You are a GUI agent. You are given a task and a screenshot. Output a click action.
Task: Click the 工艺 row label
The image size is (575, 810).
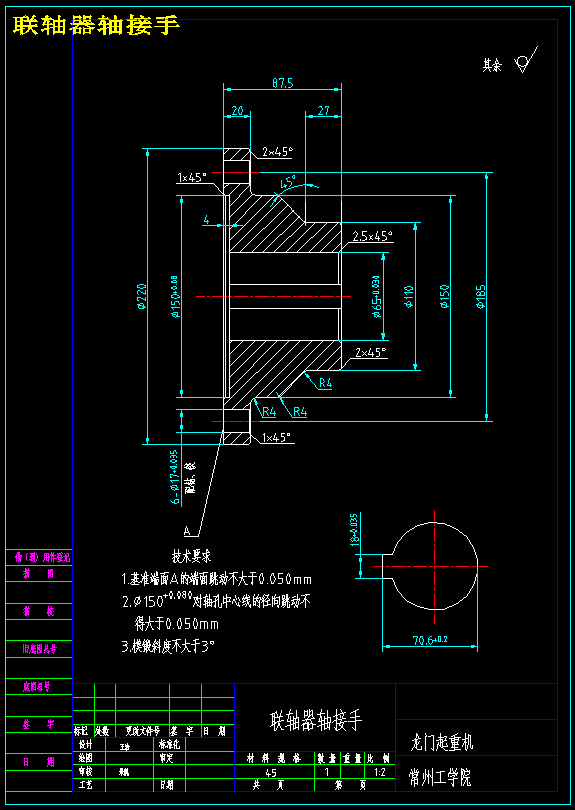[86, 785]
